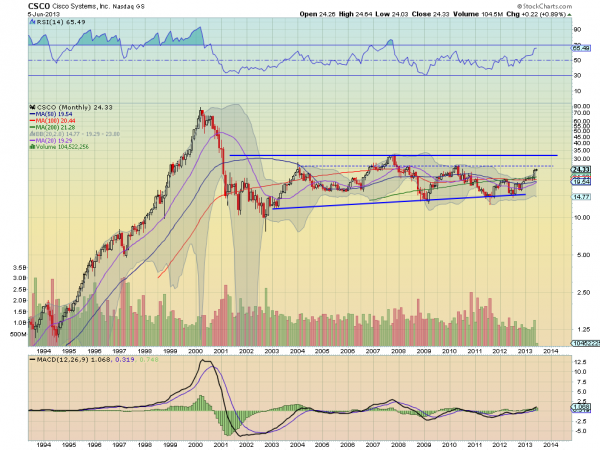Viewport: 600px width, 450px height.
Task: Click the CSCO (Monthly) 24.33 legend entry
Action: click(x=72, y=108)
